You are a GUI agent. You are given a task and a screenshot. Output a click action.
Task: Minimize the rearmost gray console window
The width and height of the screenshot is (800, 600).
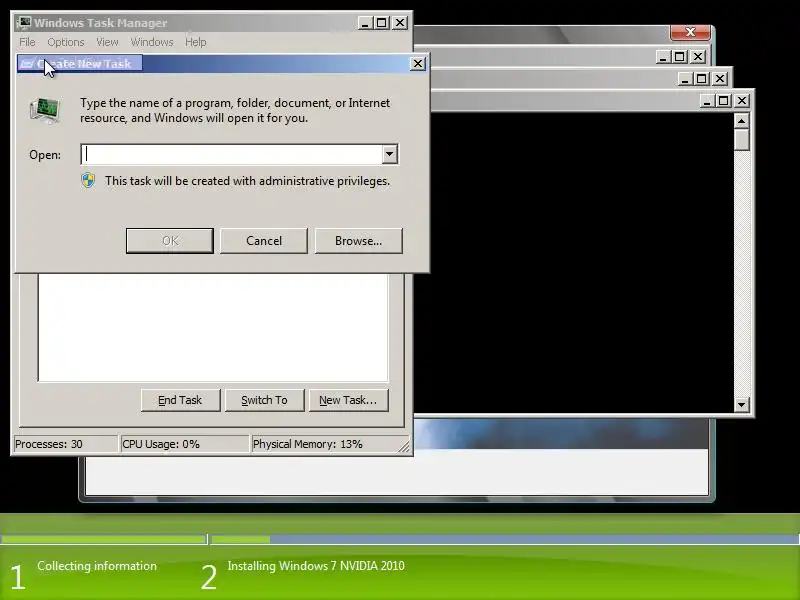tap(663, 57)
